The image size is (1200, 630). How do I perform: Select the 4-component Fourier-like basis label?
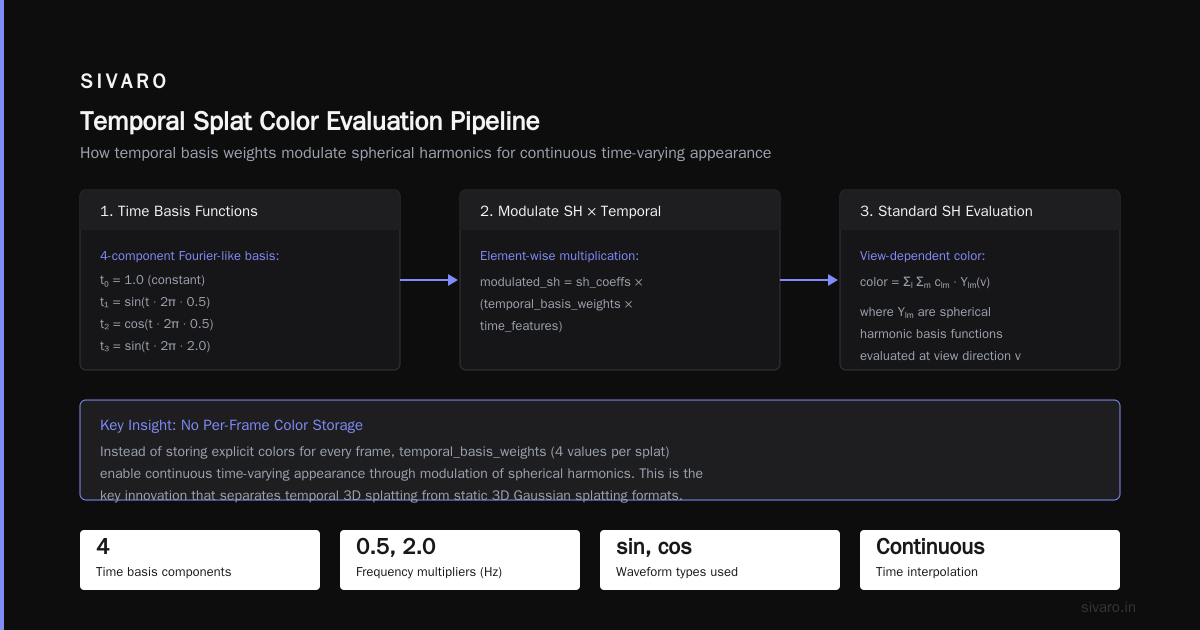pyautogui.click(x=190, y=256)
